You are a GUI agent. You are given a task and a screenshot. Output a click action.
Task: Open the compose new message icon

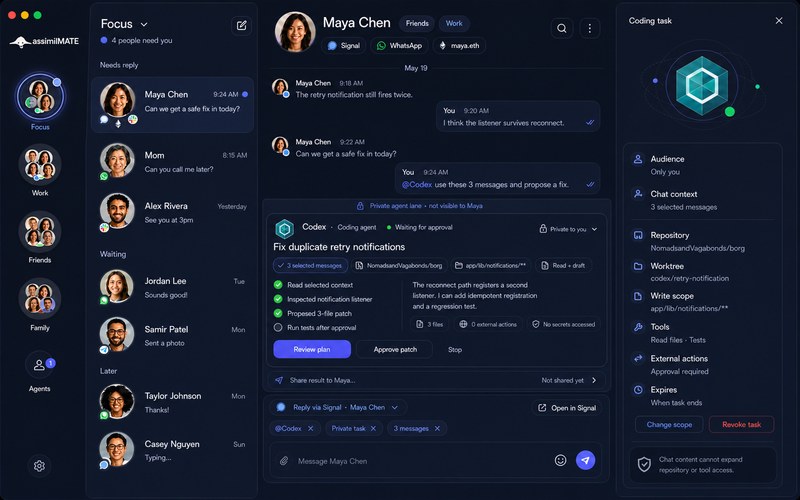coord(241,25)
